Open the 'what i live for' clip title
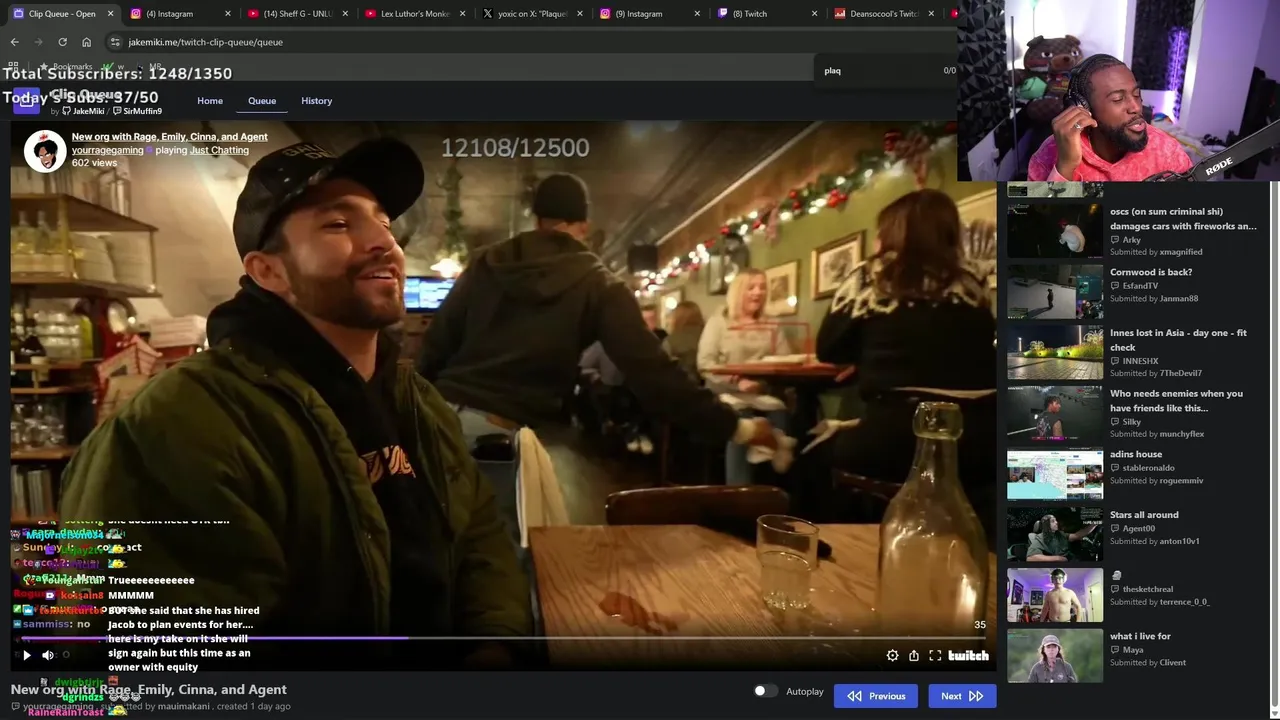 [1140, 636]
